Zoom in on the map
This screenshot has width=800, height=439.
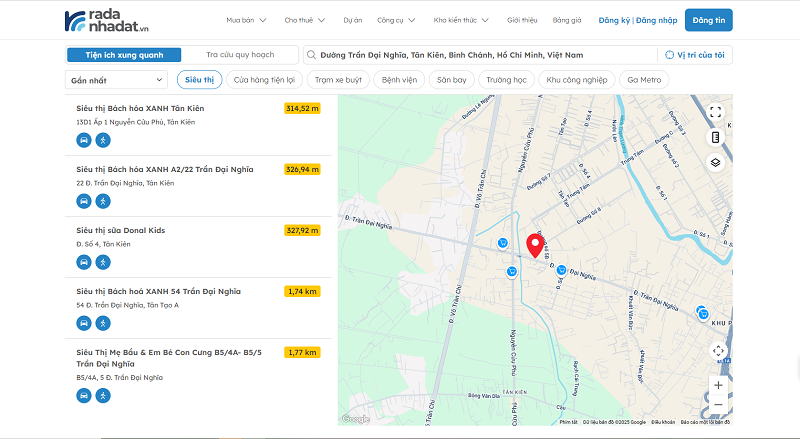(x=718, y=385)
